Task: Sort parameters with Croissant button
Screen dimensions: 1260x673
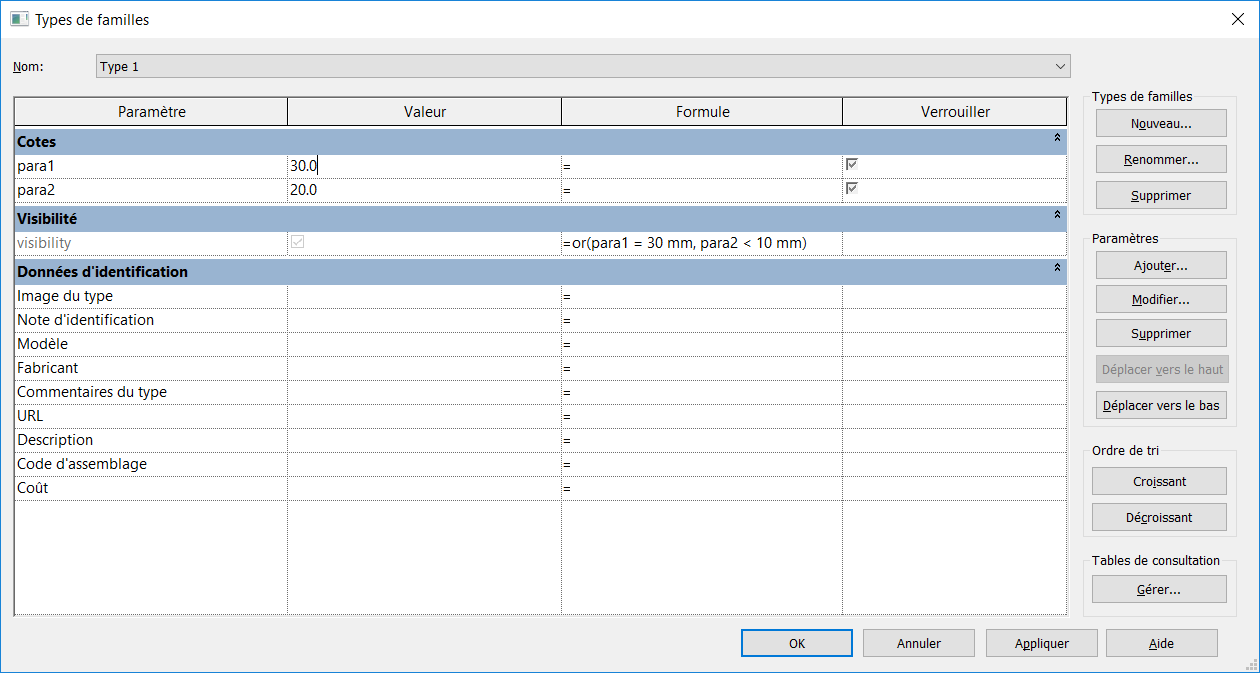Action: 1159,481
